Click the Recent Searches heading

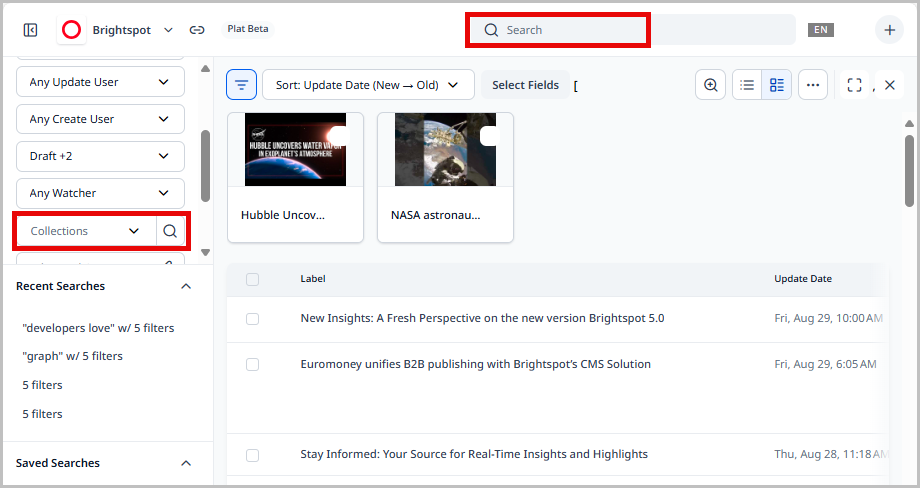60,286
